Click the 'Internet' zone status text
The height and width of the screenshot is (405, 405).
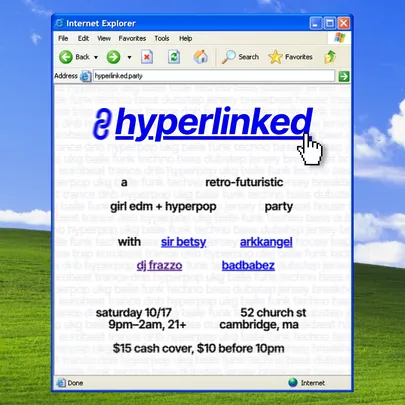click(313, 383)
